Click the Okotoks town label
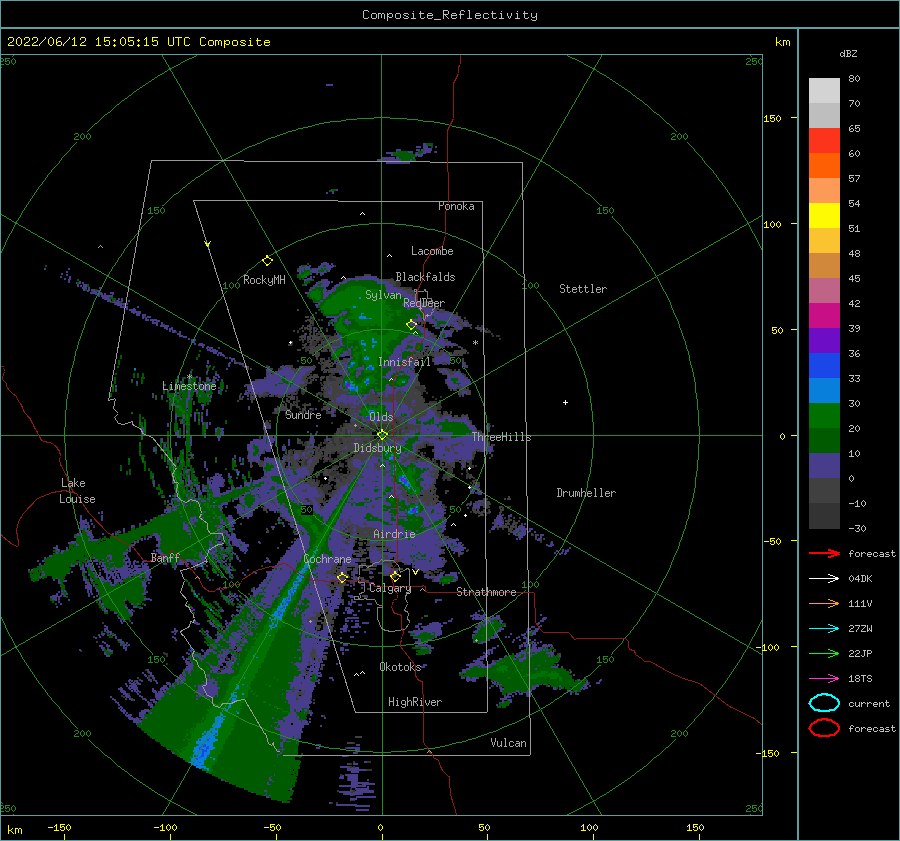The width and height of the screenshot is (900, 841). (x=401, y=667)
